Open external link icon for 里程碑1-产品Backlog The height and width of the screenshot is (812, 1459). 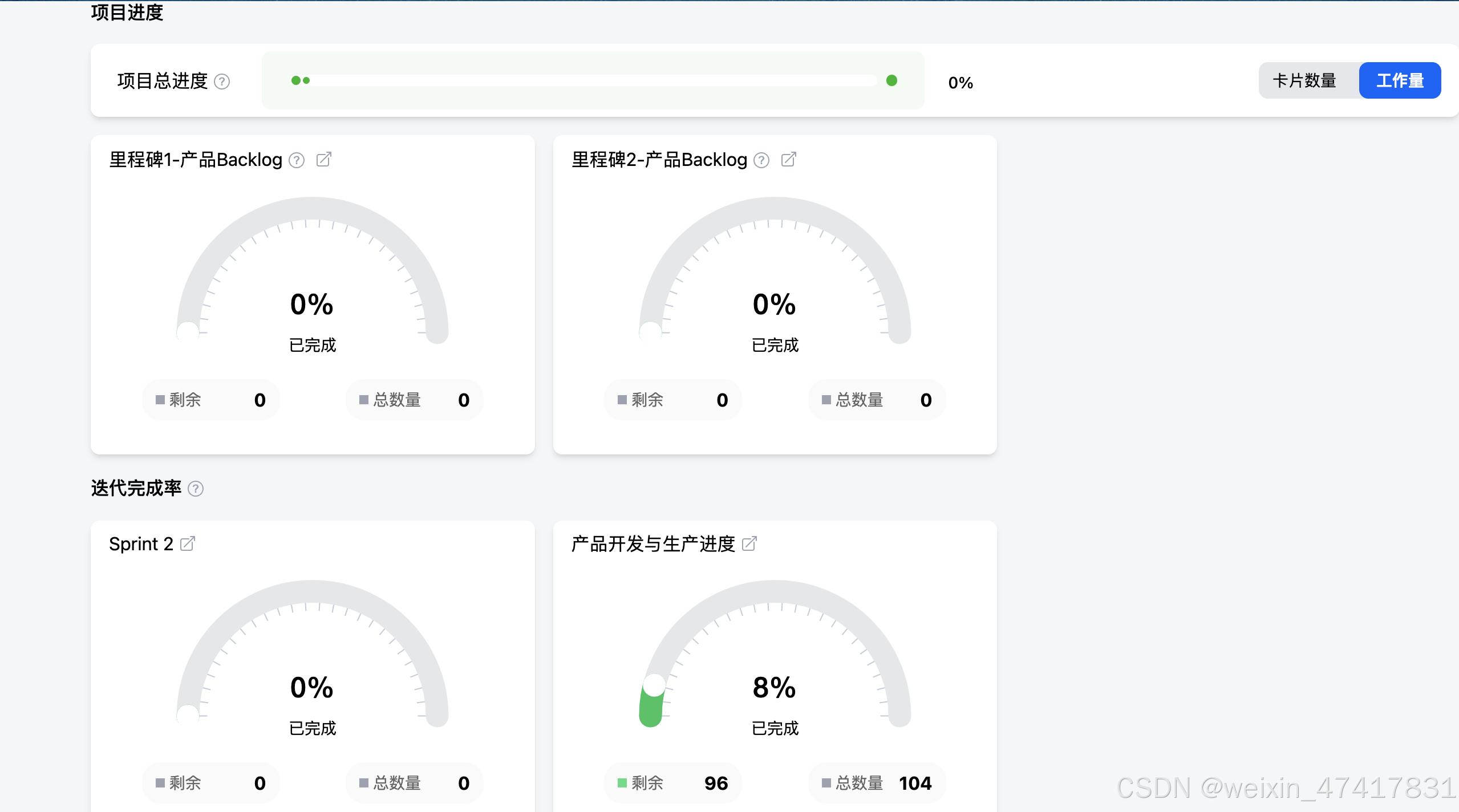coord(323,159)
